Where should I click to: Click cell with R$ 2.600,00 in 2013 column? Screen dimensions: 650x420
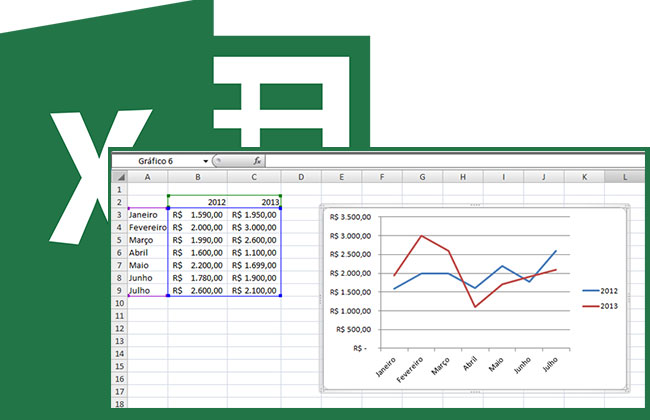254,240
